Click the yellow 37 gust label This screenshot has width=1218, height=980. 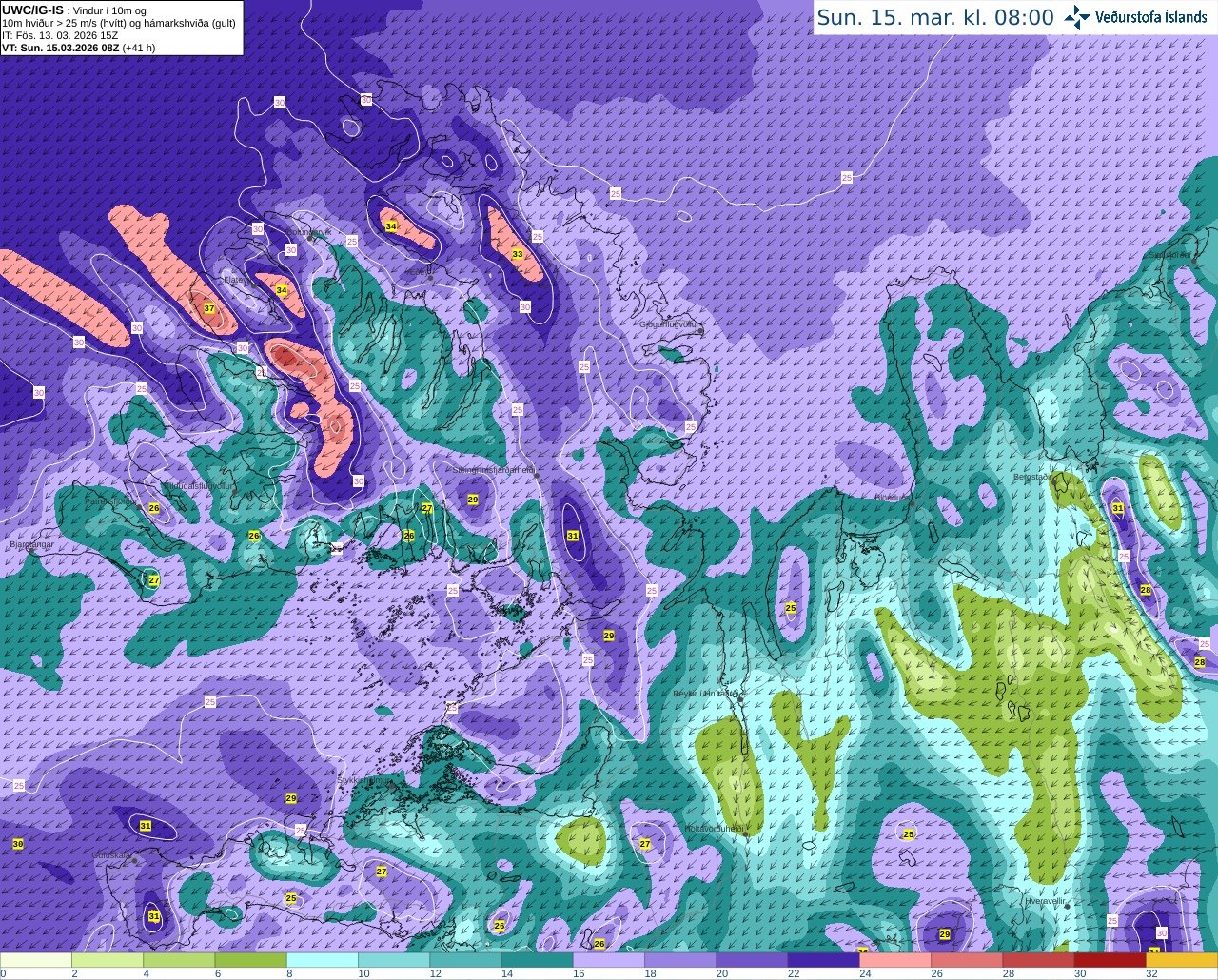point(209,309)
